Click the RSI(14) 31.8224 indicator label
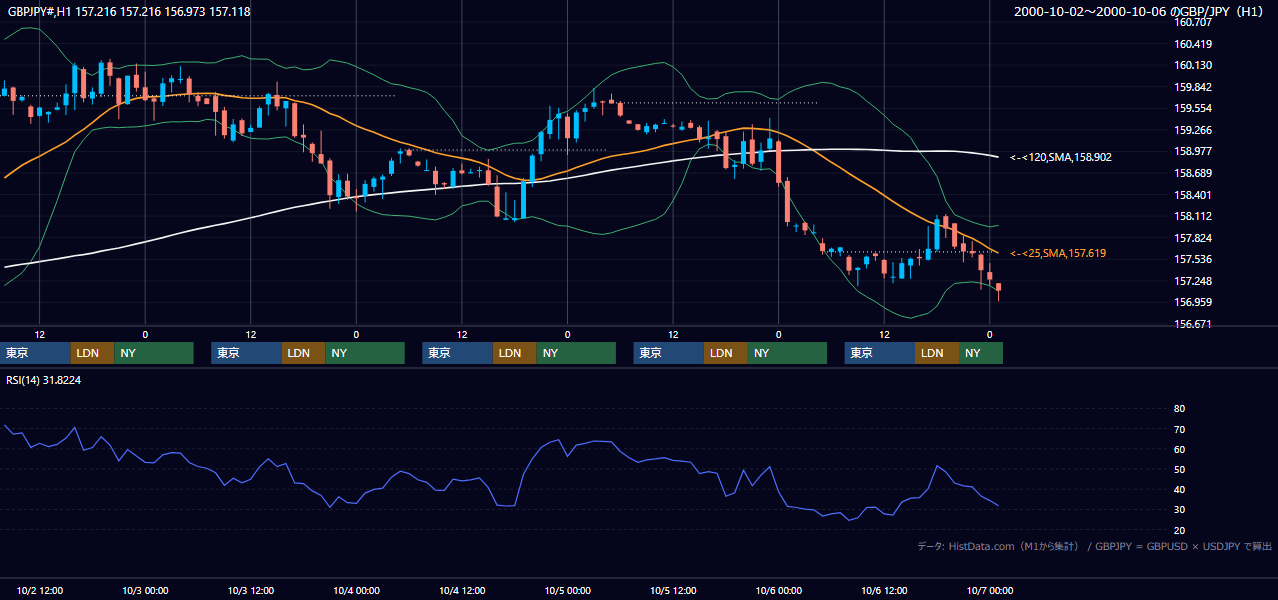 (44, 380)
